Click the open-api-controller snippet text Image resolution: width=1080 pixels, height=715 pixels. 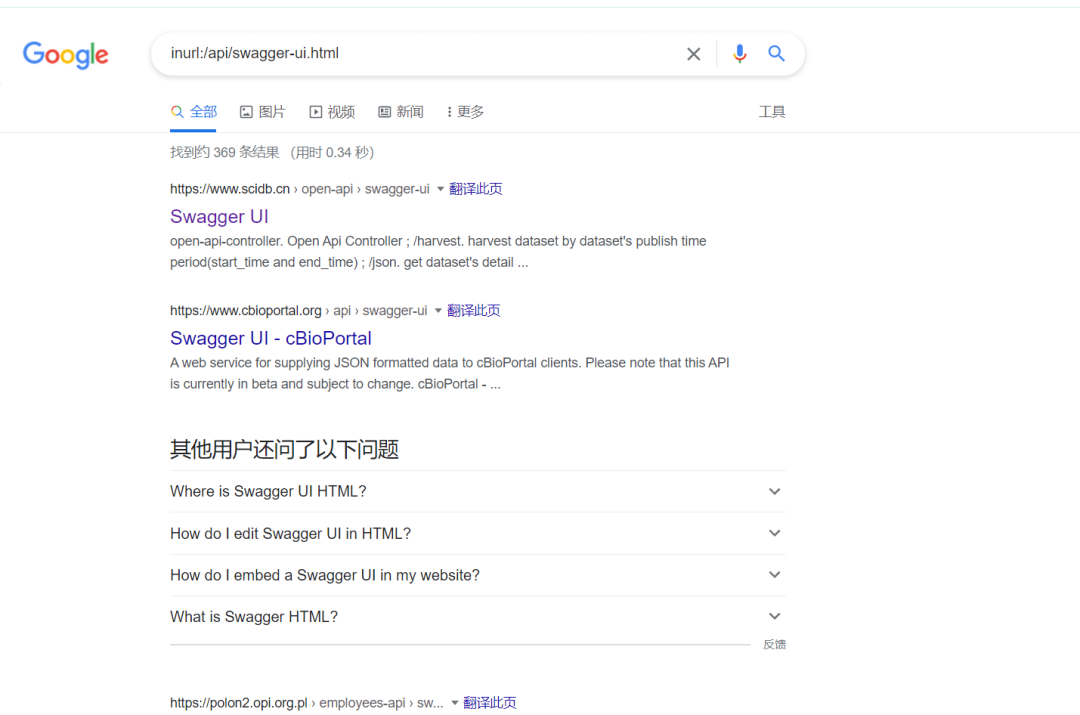click(x=438, y=251)
